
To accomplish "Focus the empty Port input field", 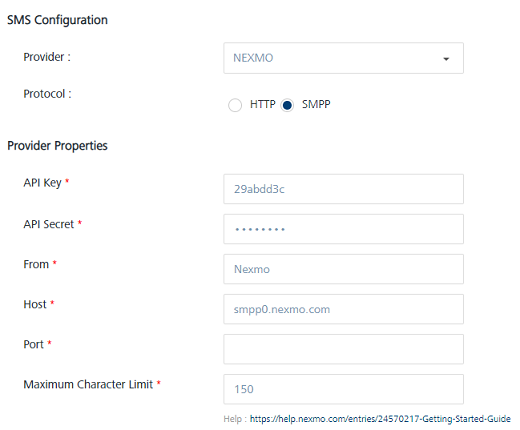I will click(x=343, y=349).
